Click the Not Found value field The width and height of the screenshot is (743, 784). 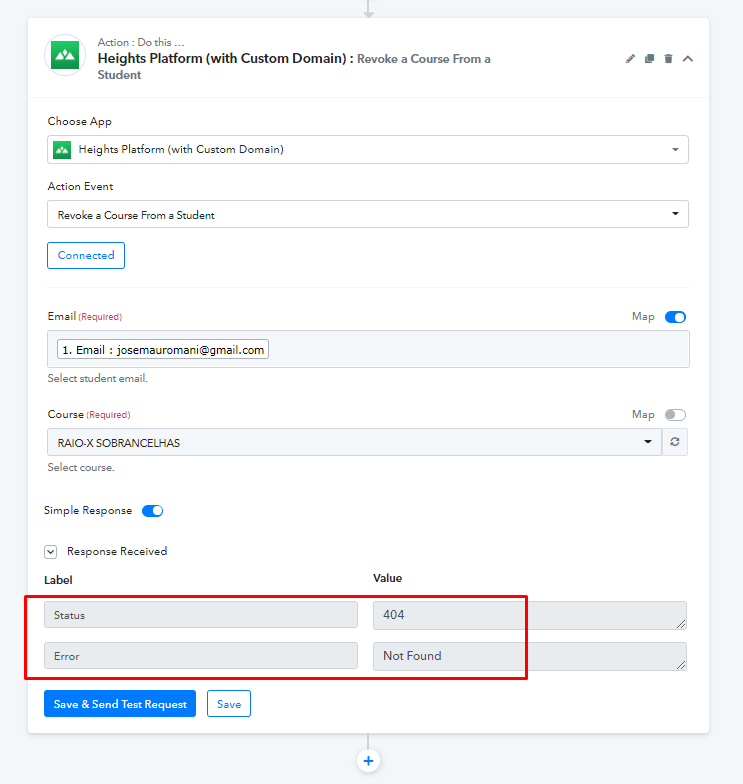pyautogui.click(x=530, y=656)
